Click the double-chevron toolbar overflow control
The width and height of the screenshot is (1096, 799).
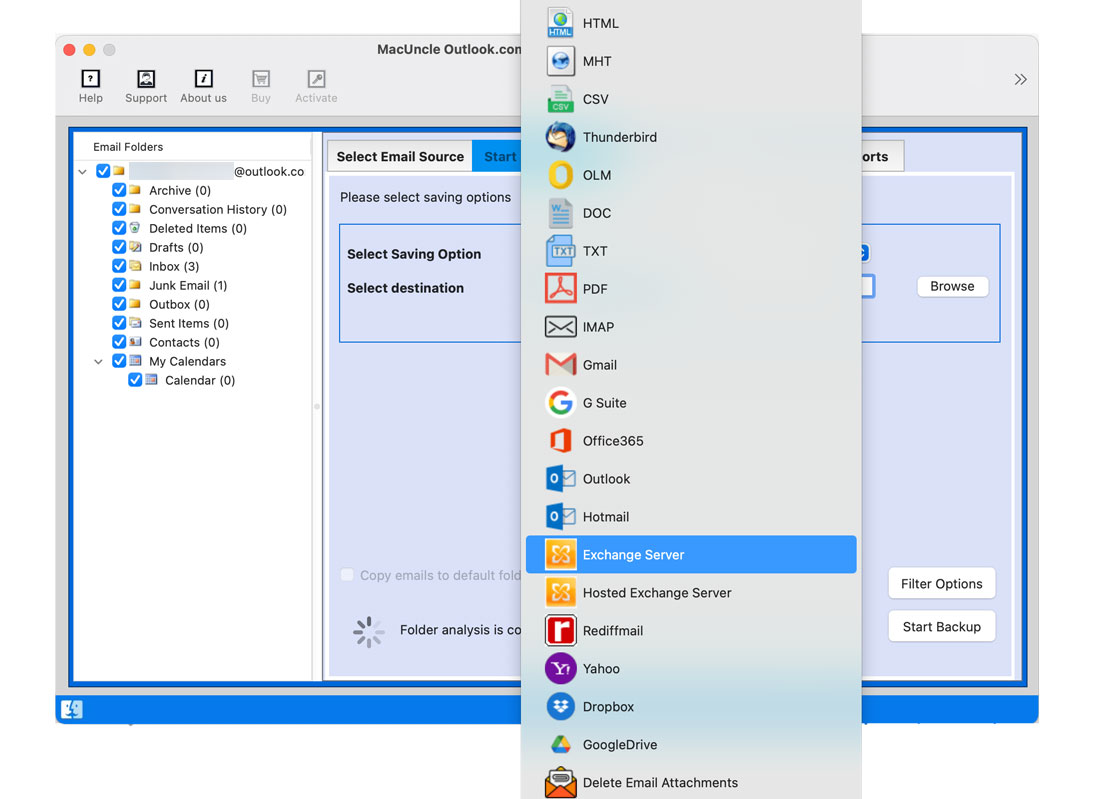1020,78
